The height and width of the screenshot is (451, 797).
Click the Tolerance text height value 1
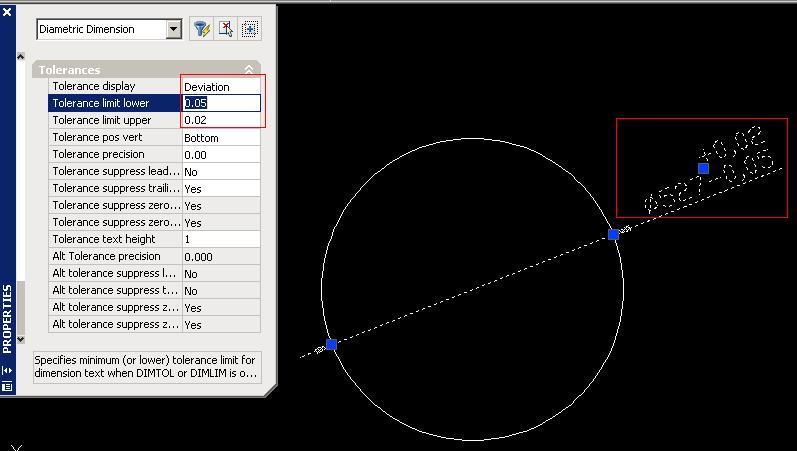221,239
